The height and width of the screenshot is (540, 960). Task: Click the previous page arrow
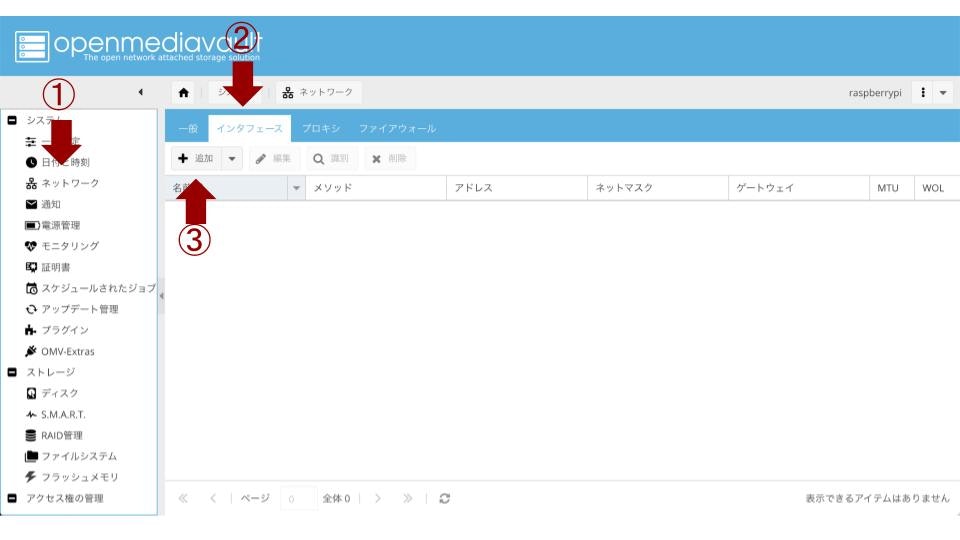tap(212, 498)
